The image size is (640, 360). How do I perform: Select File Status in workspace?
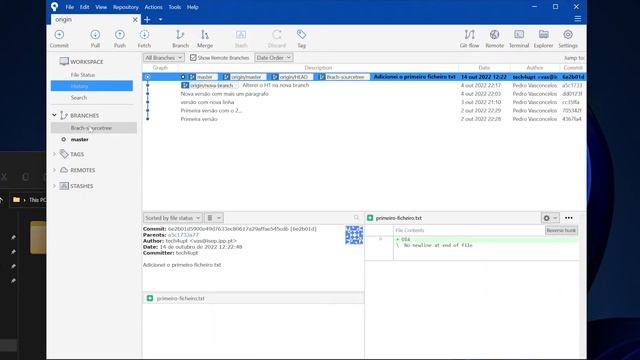(x=83, y=75)
